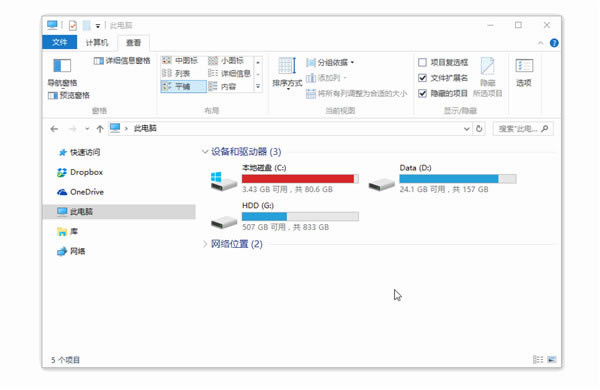Click the new folder quick access icon
The image size is (600, 390).
(87, 26)
